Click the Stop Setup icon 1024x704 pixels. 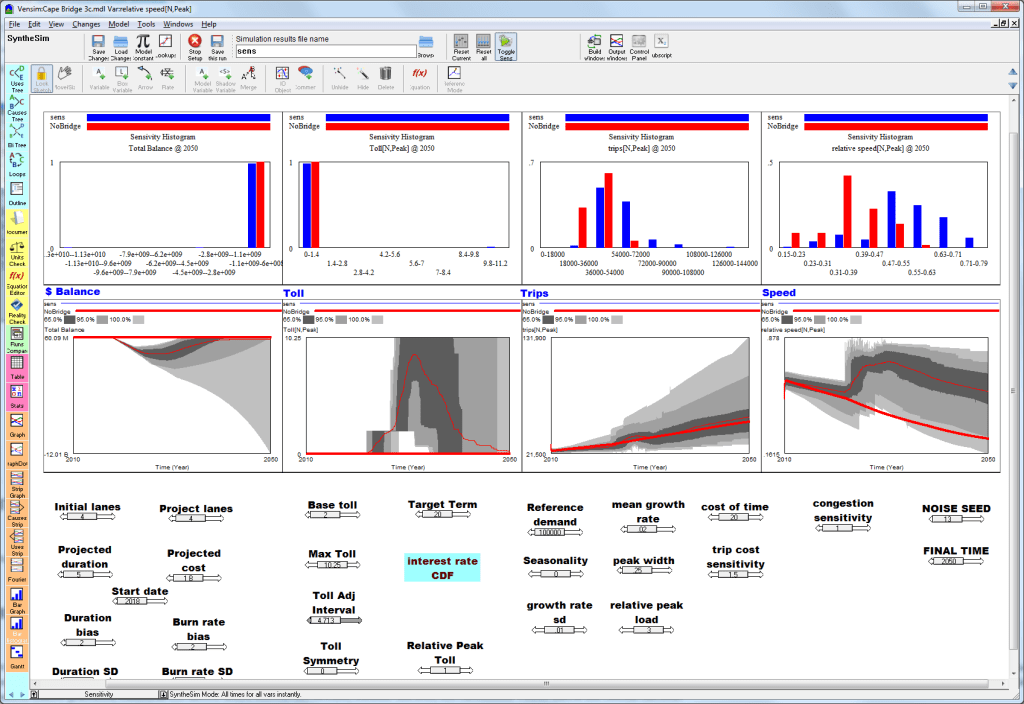coord(195,47)
